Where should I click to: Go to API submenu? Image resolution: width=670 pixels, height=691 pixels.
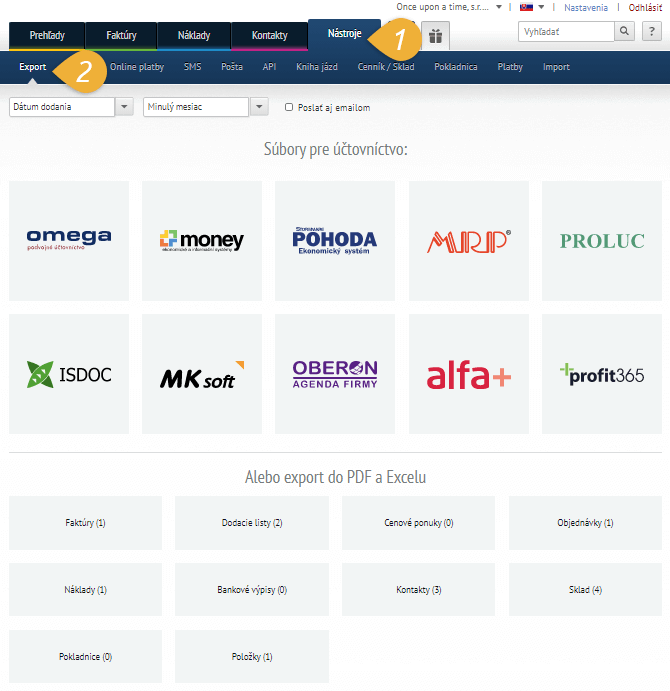click(269, 67)
